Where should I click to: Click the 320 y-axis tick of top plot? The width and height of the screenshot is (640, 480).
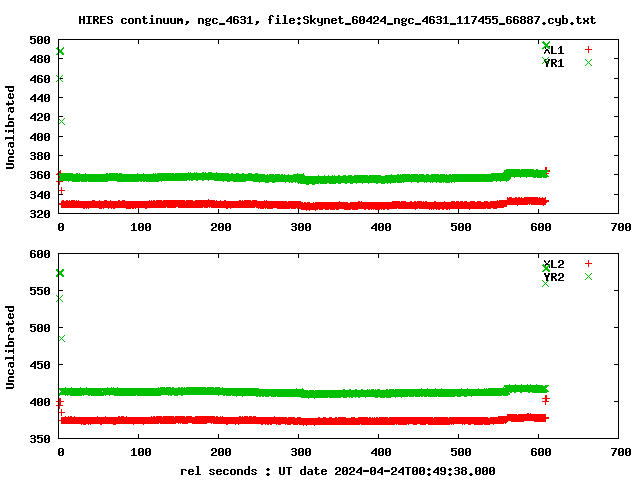pyautogui.click(x=40, y=214)
